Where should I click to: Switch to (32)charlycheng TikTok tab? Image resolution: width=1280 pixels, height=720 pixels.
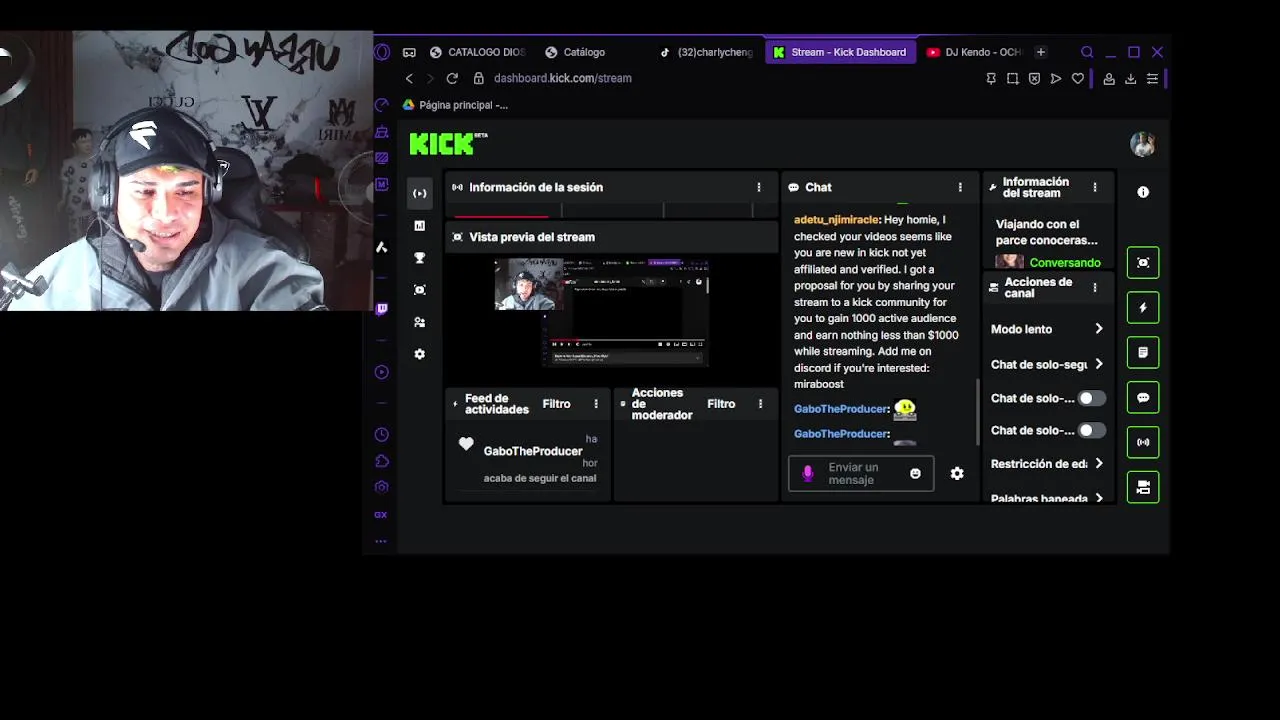tap(706, 52)
